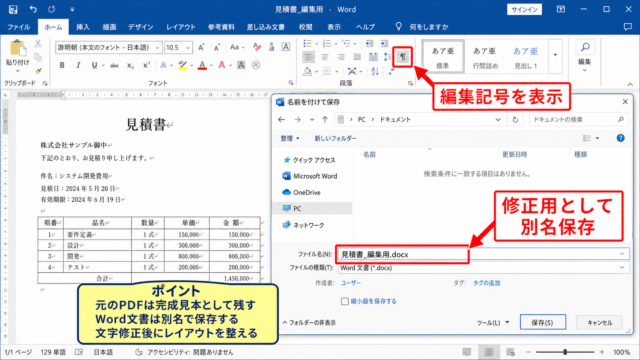Screen dimensions: 640x360
Task: Click 新しいフォルダー button
Action: (336, 138)
